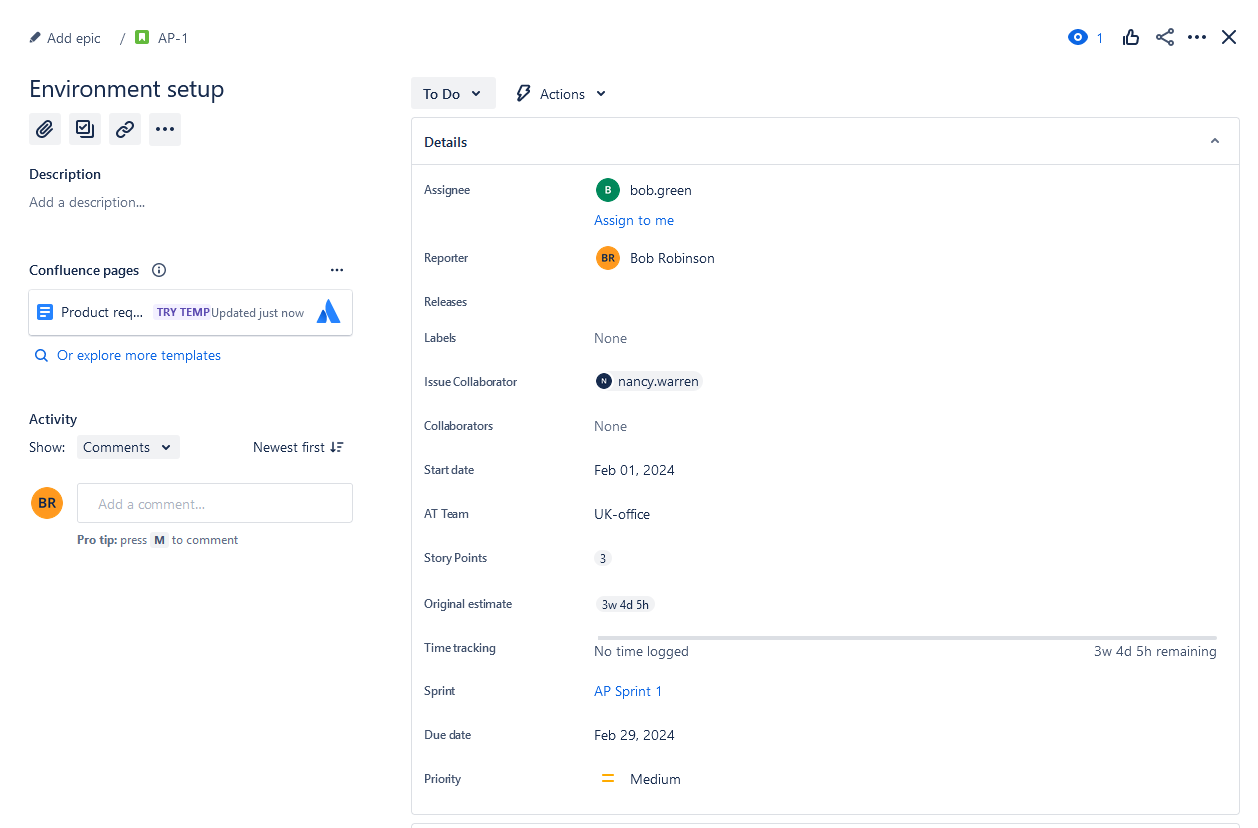Click the time tracking progress bar

(905, 636)
